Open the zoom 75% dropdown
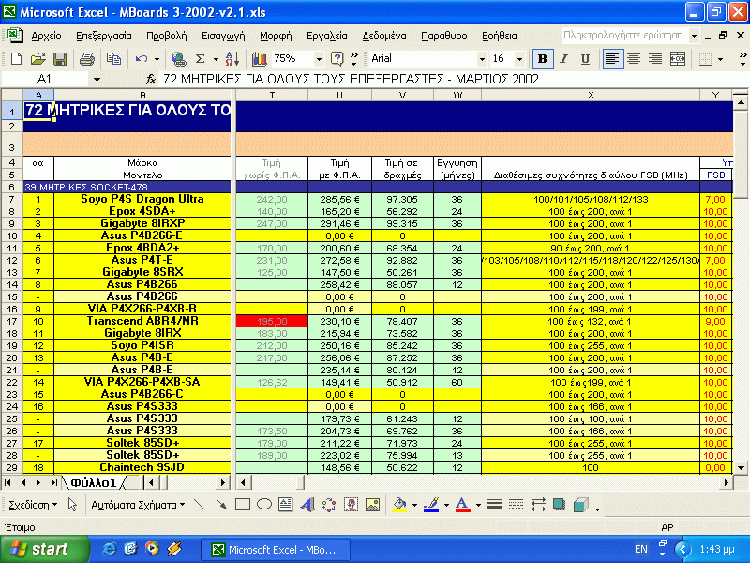The image size is (750, 563). coord(319,59)
